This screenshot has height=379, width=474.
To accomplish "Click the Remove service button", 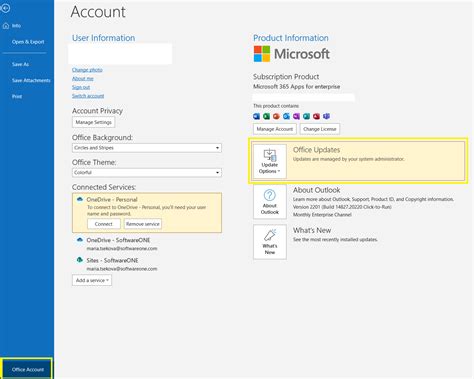I will coord(143,224).
